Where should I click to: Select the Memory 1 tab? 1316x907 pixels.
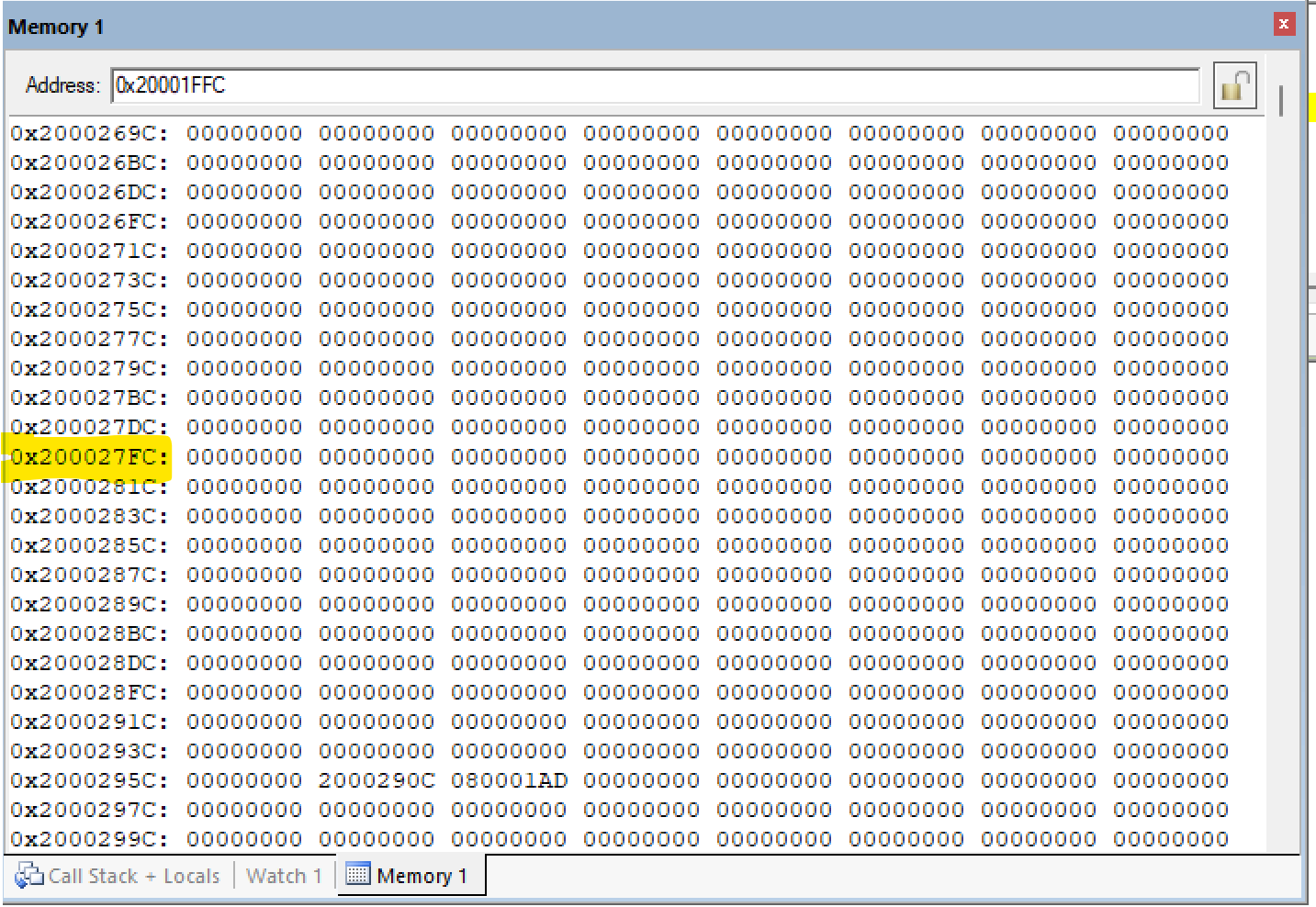tap(410, 876)
